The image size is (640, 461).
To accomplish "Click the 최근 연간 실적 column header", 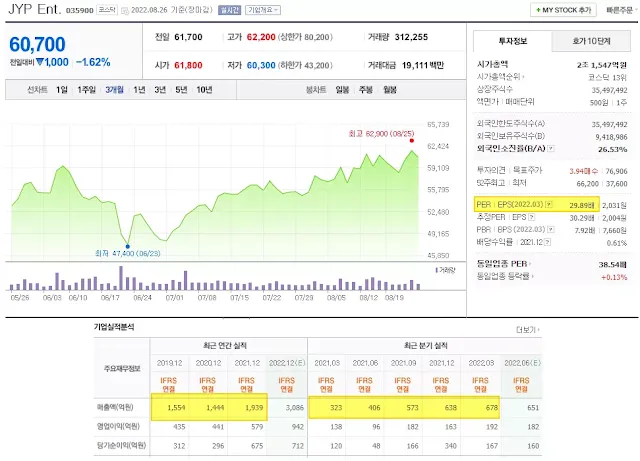I will coord(225,346).
